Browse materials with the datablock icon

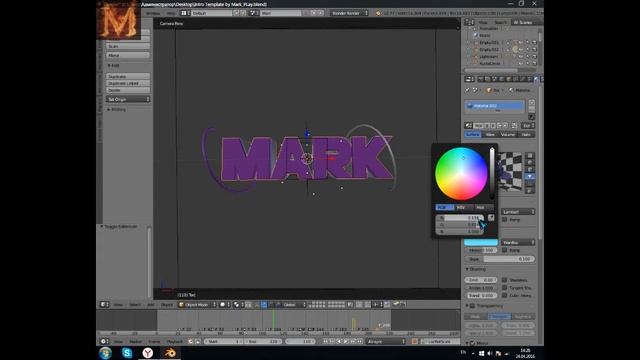(468, 125)
